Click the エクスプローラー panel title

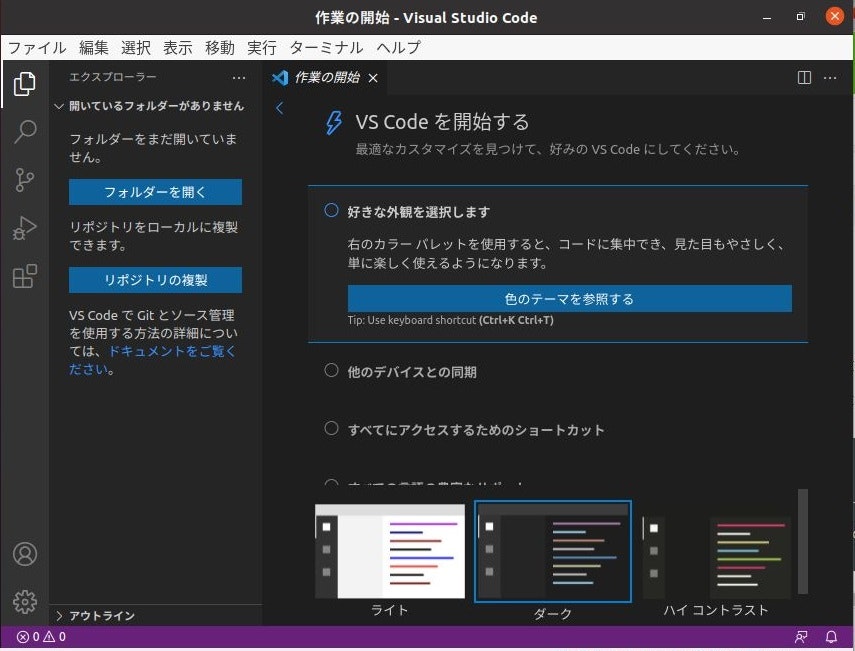[x=113, y=77]
